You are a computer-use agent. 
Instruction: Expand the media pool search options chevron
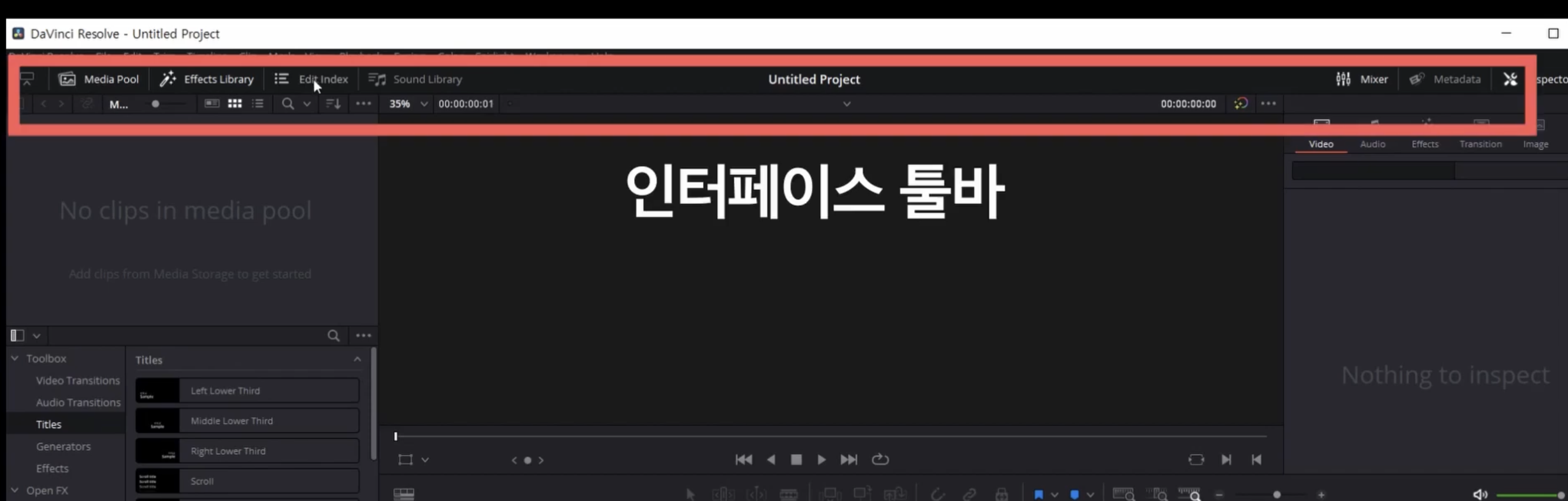(x=307, y=104)
